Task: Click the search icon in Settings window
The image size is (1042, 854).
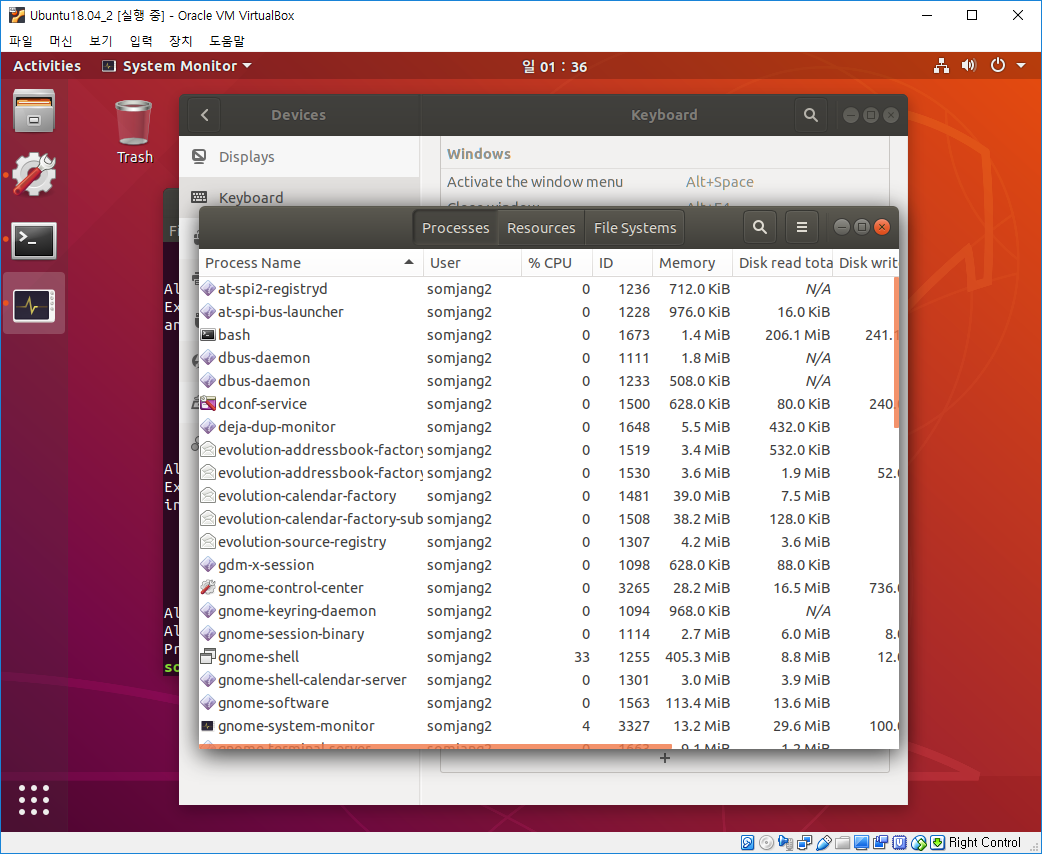Action: (811, 115)
